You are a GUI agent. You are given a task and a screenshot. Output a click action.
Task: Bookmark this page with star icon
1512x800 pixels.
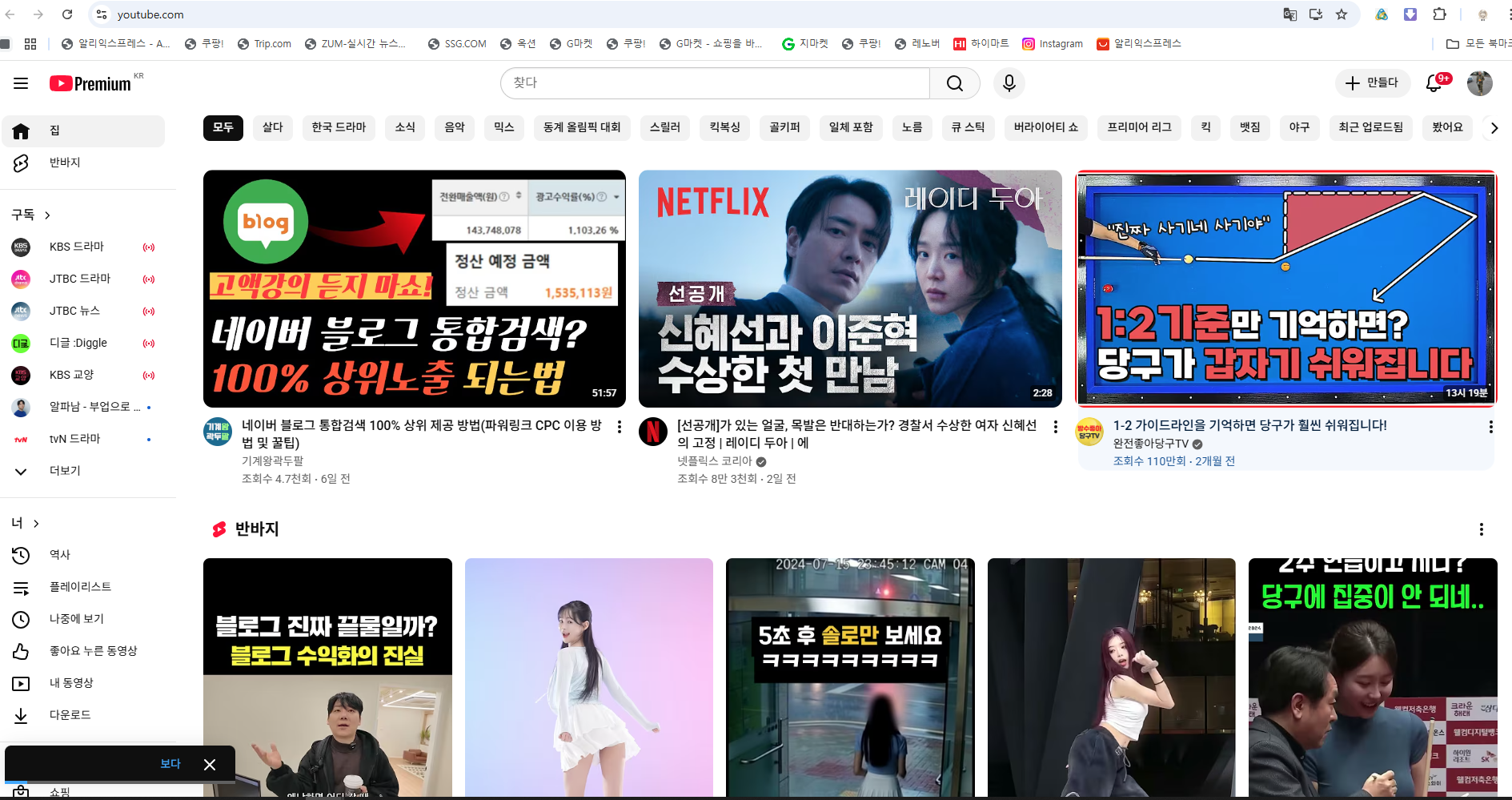pyautogui.click(x=1342, y=14)
